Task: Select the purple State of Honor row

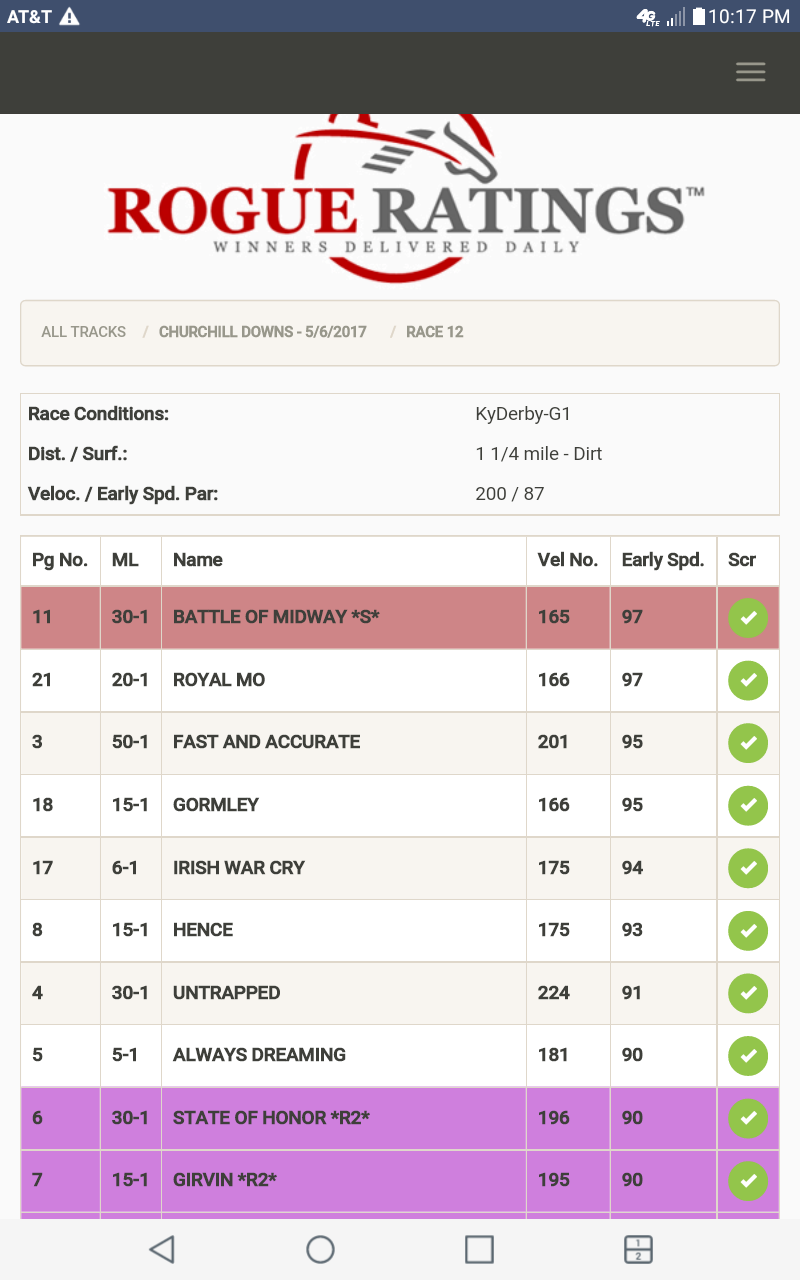Action: point(271,1118)
